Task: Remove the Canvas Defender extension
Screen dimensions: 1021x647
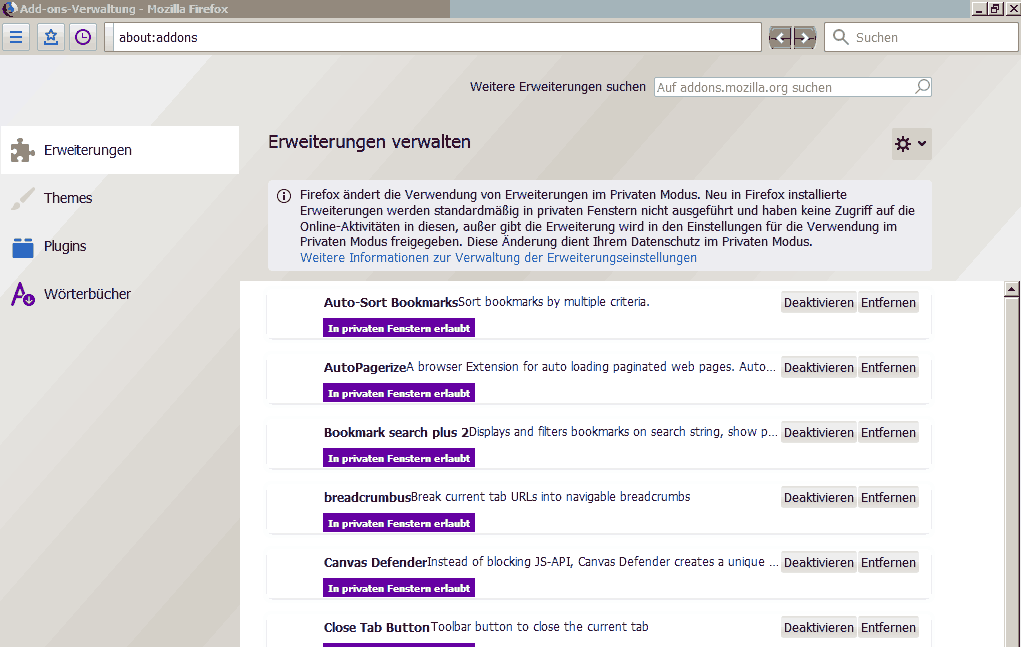Action: click(888, 563)
